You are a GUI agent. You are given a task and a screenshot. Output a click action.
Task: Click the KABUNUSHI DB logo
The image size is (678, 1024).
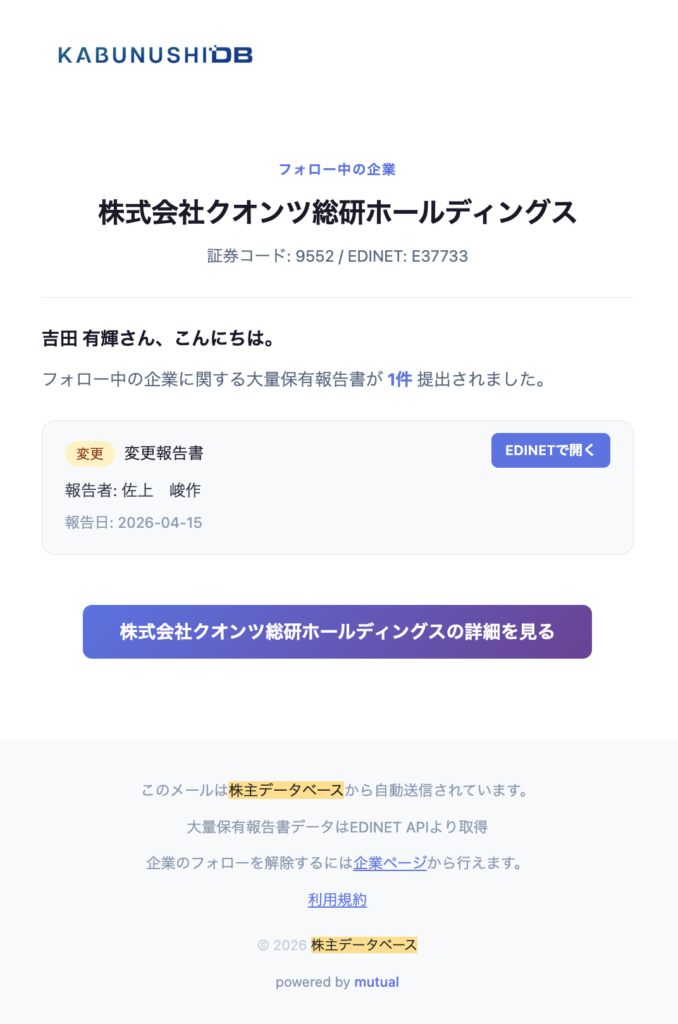155,54
